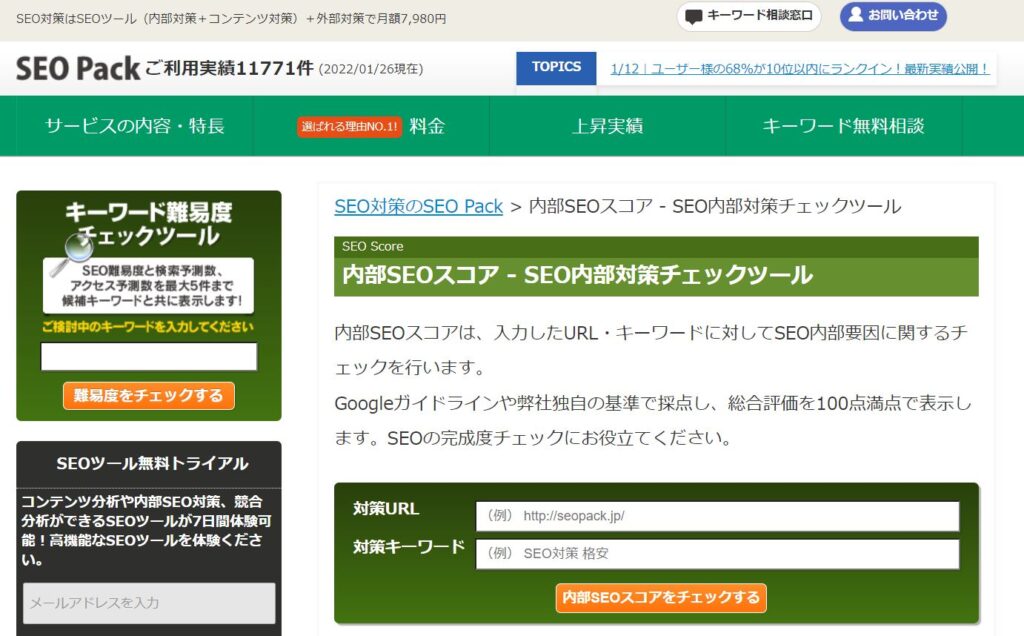Click the SEO Score label
The image size is (1024, 636).
point(372,246)
